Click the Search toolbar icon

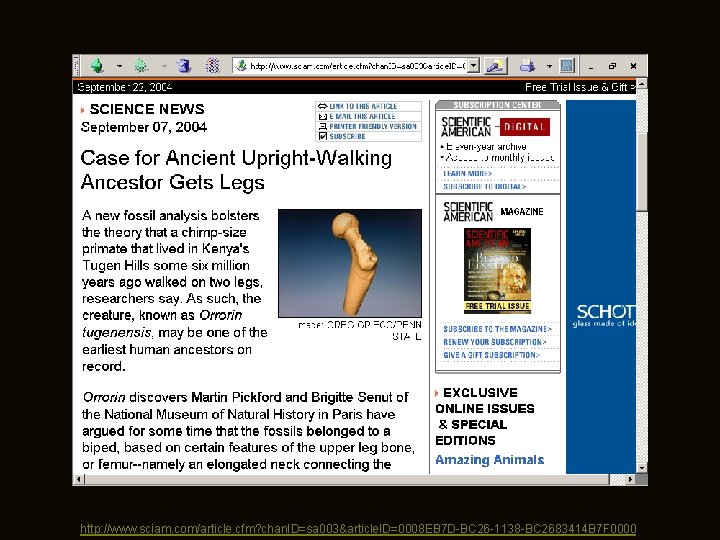click(495, 66)
